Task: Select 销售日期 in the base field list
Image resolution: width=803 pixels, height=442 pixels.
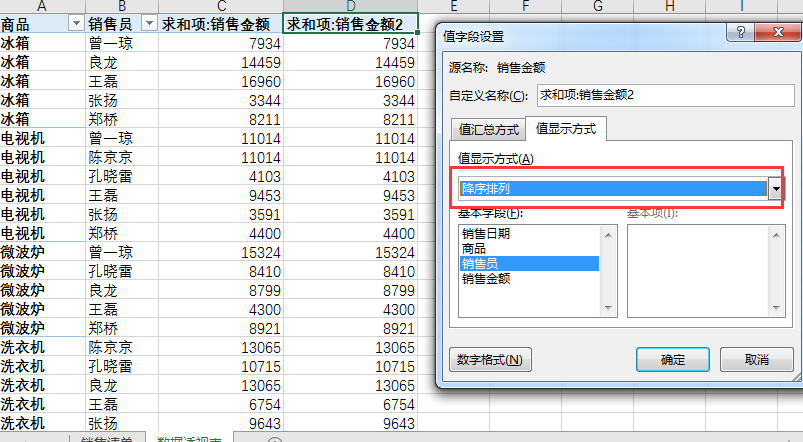Action: pos(486,233)
